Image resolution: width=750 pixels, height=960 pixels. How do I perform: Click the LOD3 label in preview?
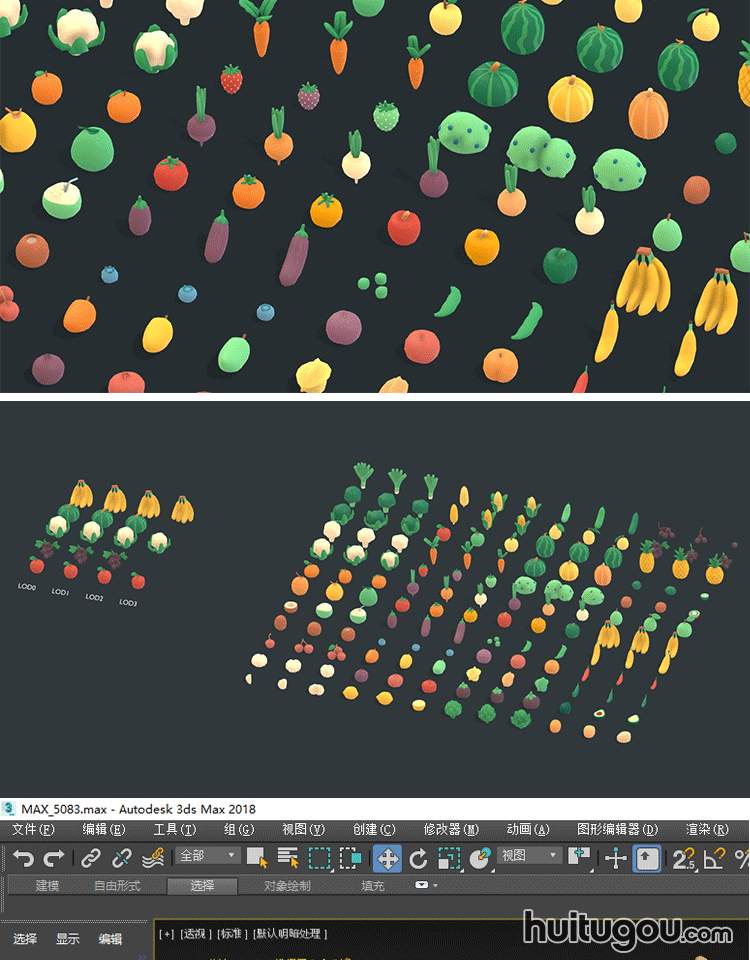pyautogui.click(x=128, y=602)
